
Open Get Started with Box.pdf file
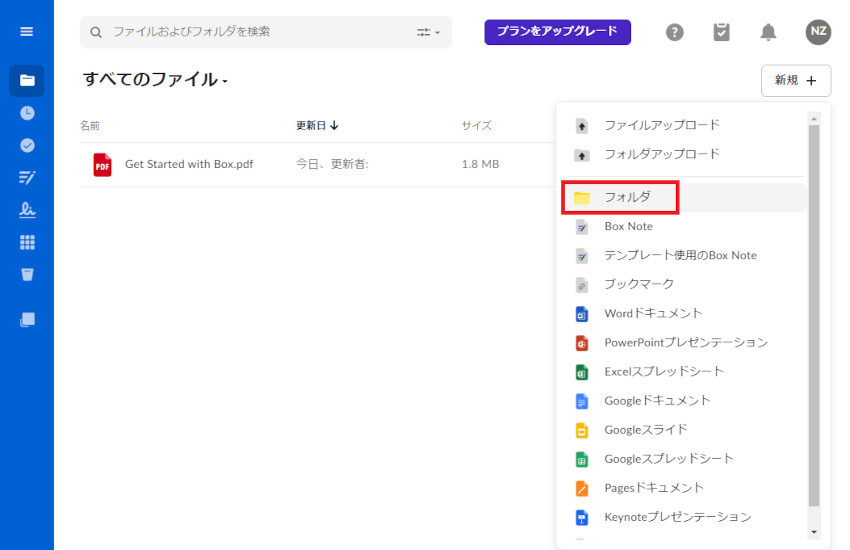(x=188, y=164)
